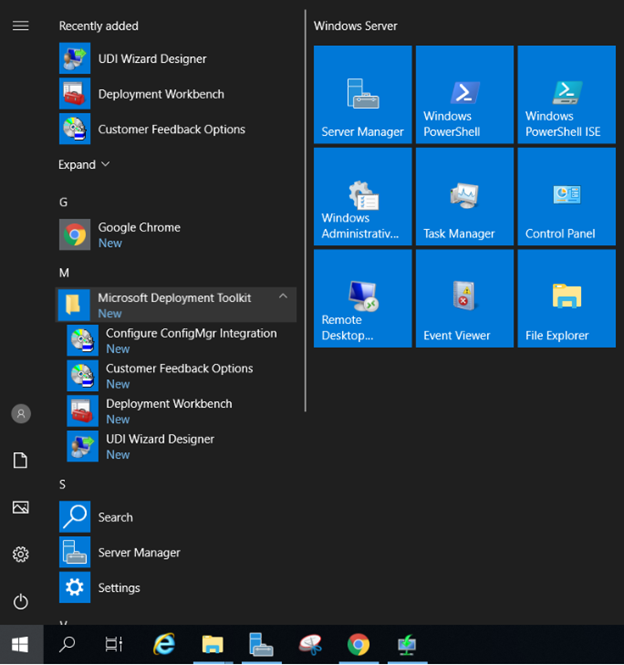Viewport: 624px width, 665px height.
Task: Open UDI Wizard Designer under Recently added
Action: tap(177, 59)
